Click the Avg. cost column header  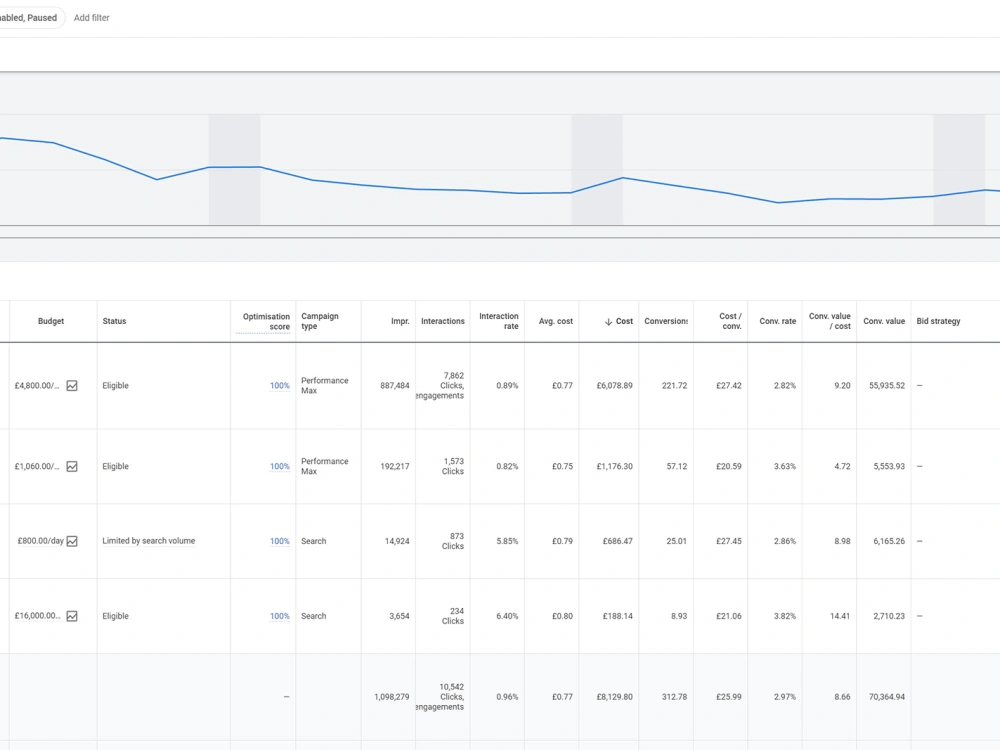(x=555, y=321)
